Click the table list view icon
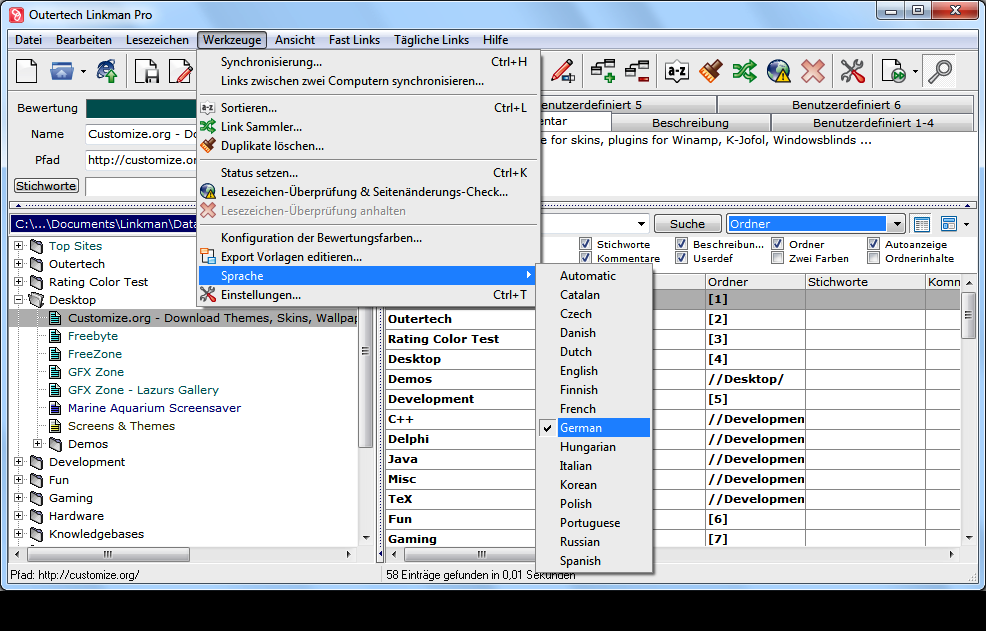986x631 pixels. tap(922, 224)
